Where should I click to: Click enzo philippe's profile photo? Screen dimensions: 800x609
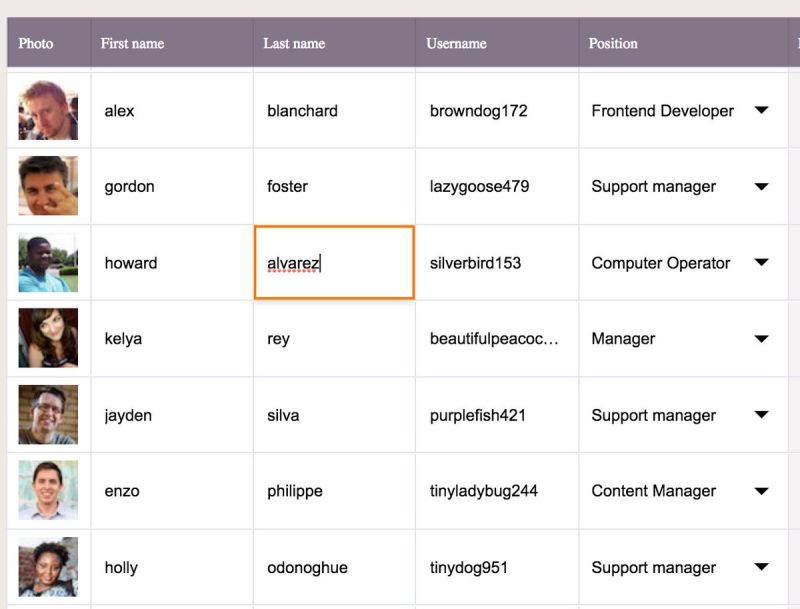point(47,491)
